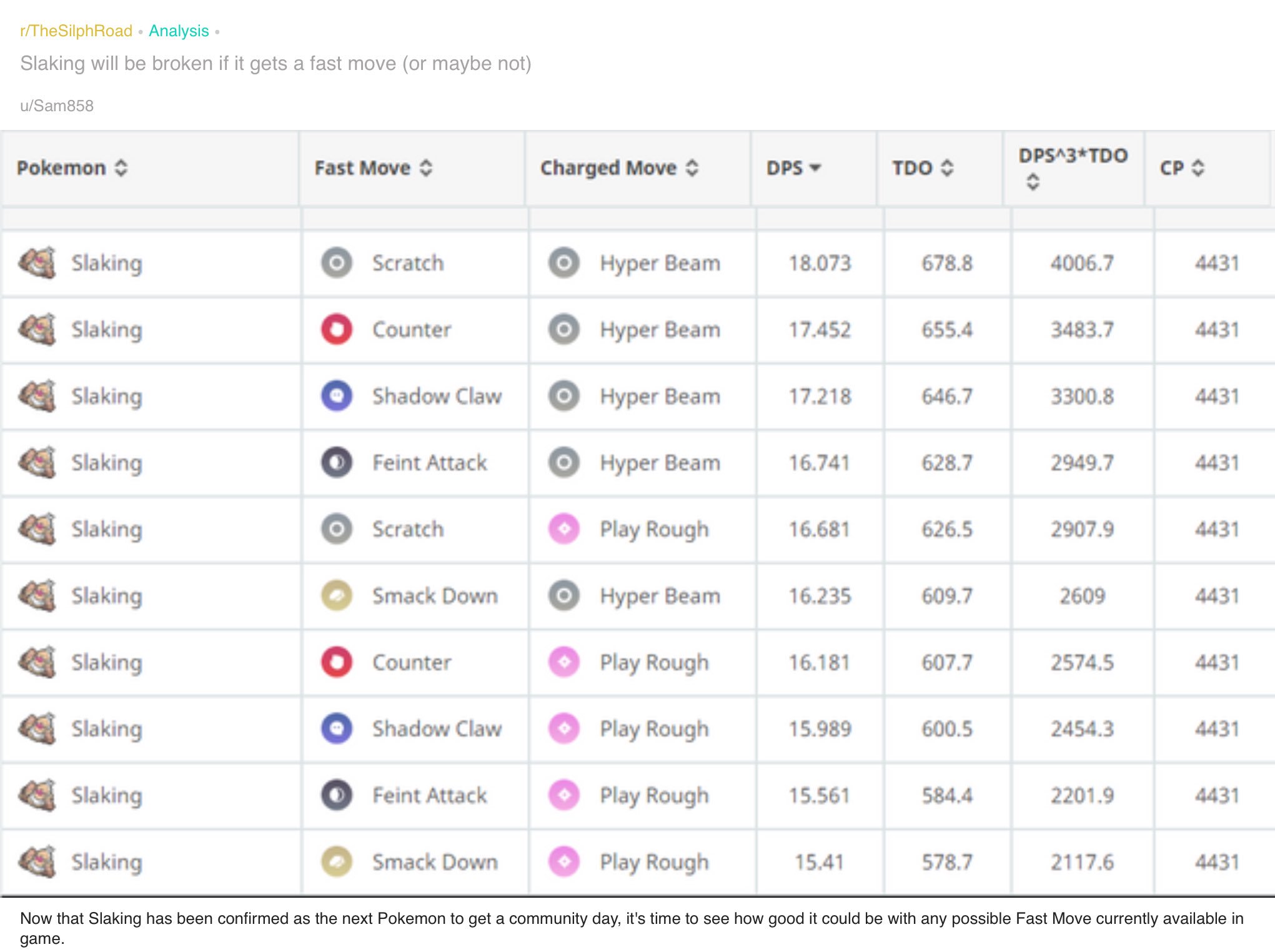Viewport: 1275px width, 952px height.
Task: Sort by Fast Move column arrows
Action: (426, 168)
